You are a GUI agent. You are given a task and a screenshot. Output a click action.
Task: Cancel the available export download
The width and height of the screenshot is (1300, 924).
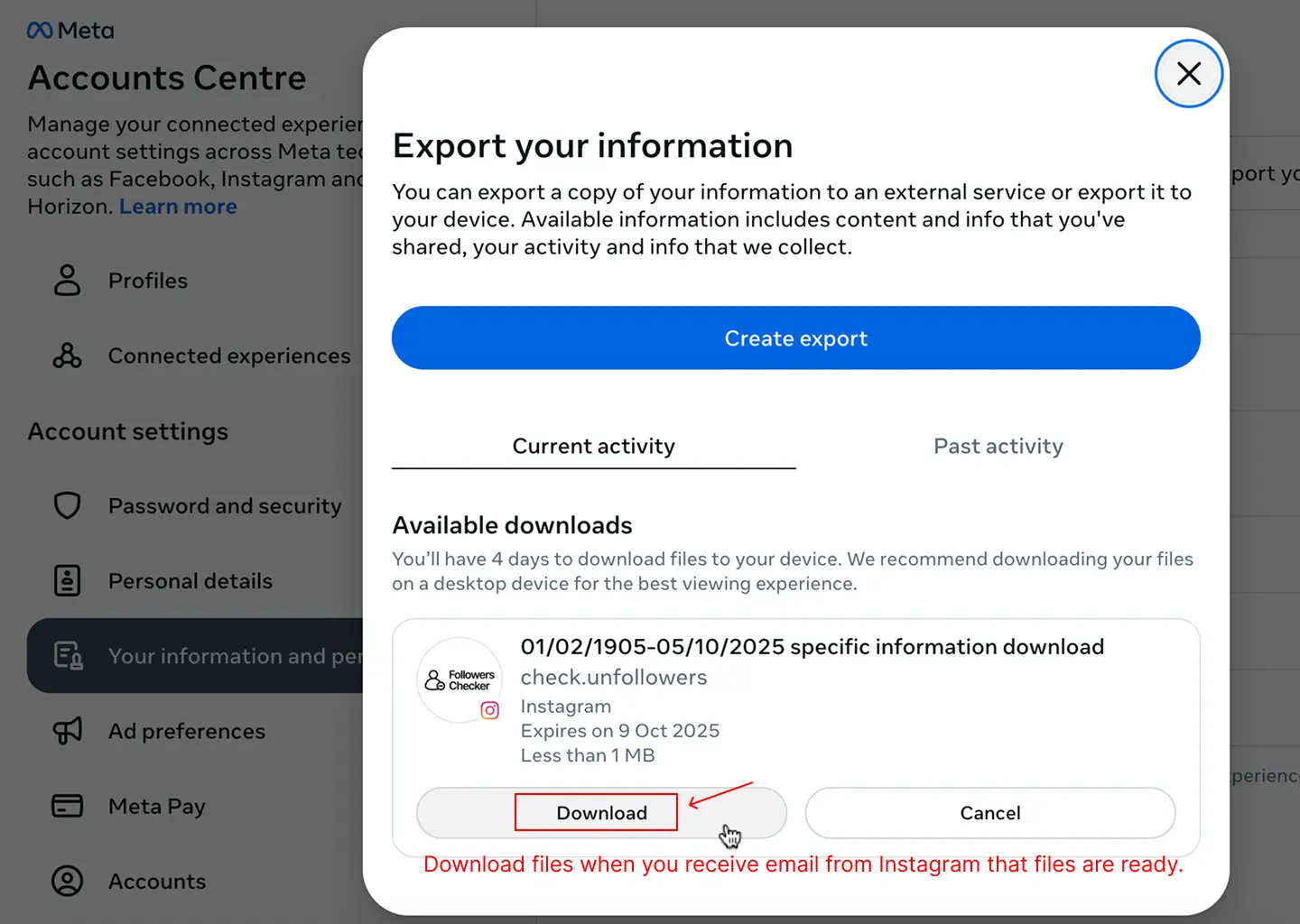[989, 813]
